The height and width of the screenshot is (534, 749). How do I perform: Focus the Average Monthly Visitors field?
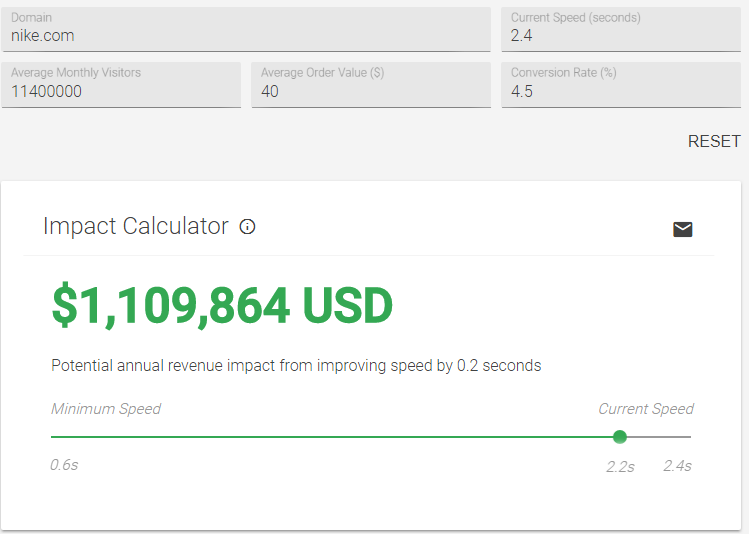pyautogui.click(x=121, y=85)
